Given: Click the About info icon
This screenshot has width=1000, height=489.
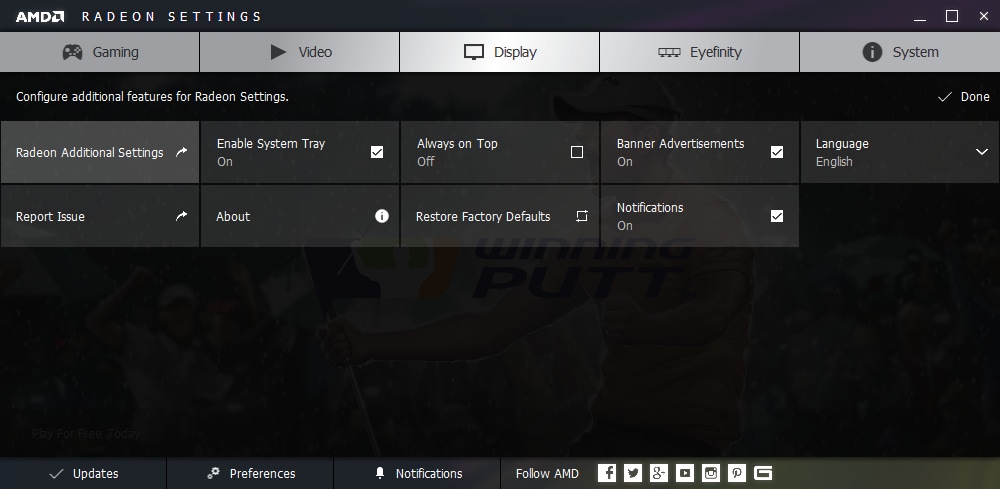Looking at the screenshot, I should [x=381, y=216].
